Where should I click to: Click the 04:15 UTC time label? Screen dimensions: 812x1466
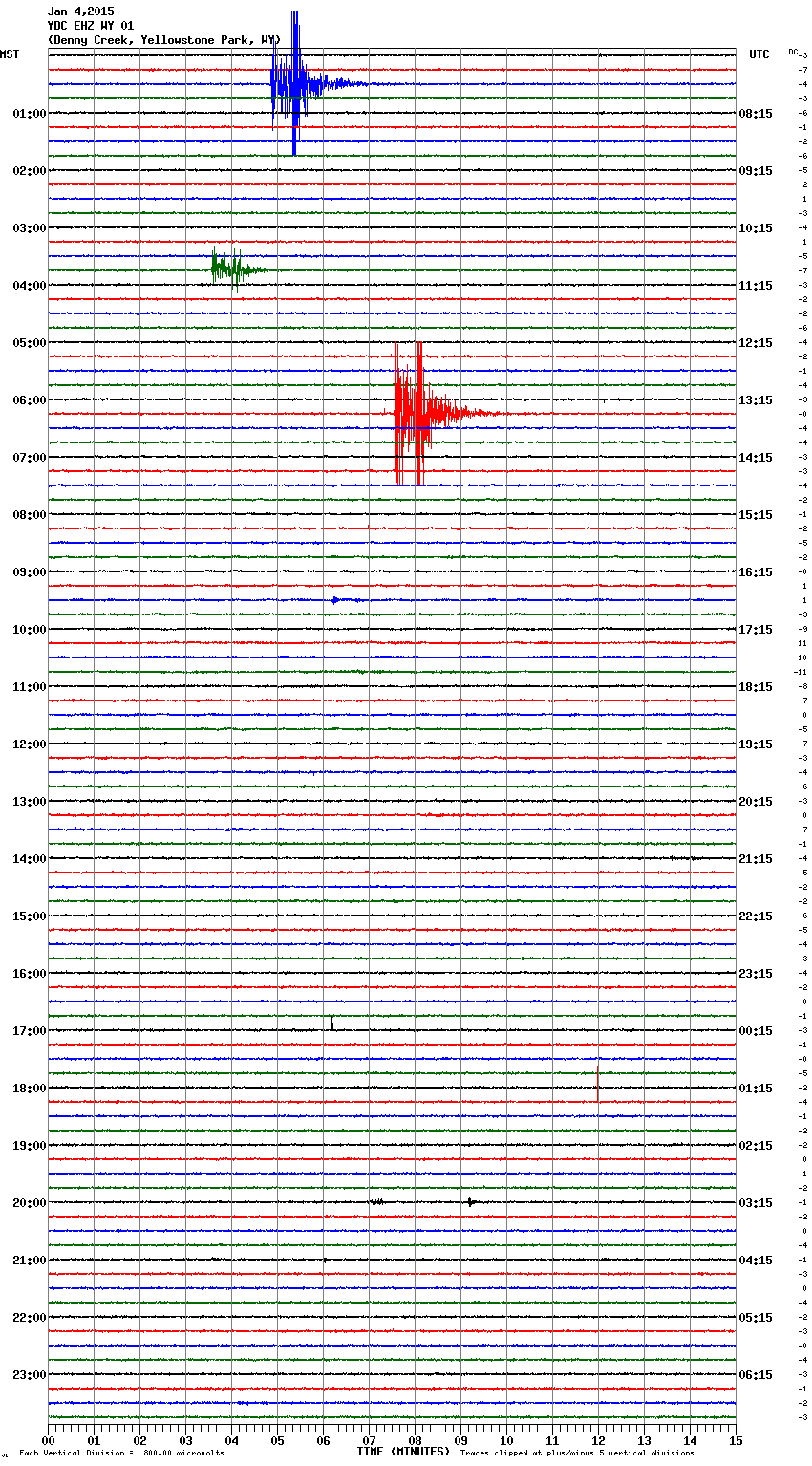[x=756, y=1261]
